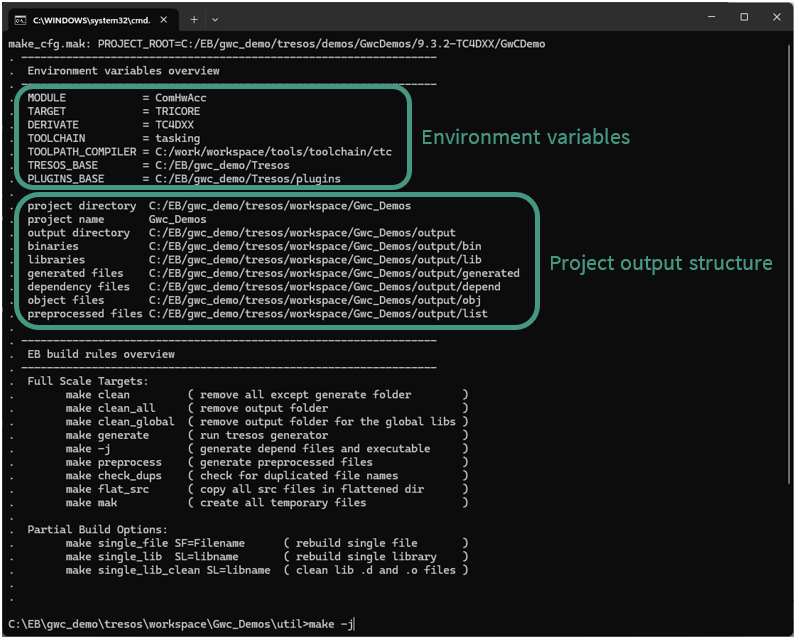Viewport: 799px width, 642px height.
Task: Open a new terminal tab with plus
Action: pyautogui.click(x=195, y=19)
